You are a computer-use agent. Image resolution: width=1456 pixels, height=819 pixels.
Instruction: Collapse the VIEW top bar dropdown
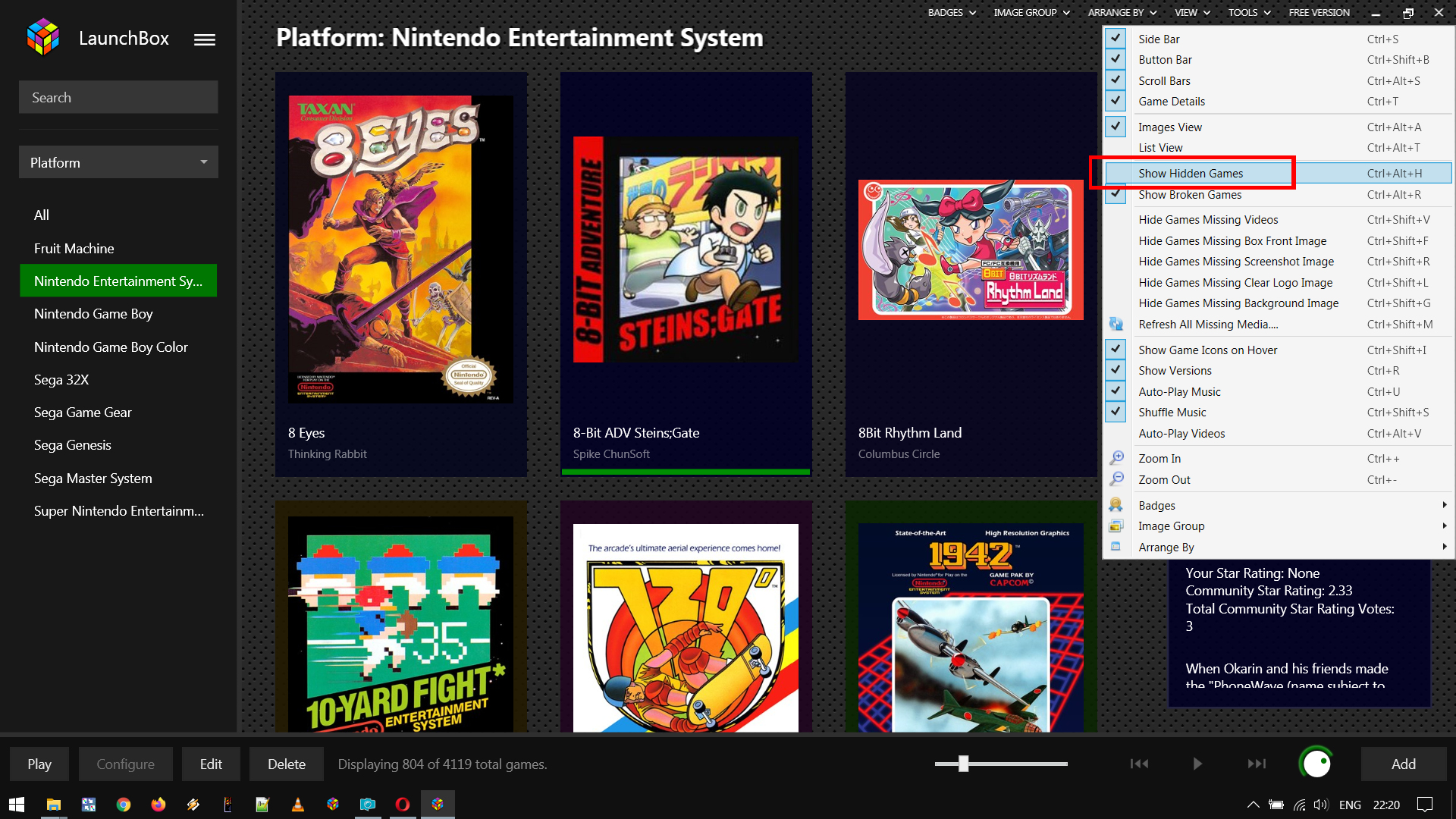(x=1192, y=13)
